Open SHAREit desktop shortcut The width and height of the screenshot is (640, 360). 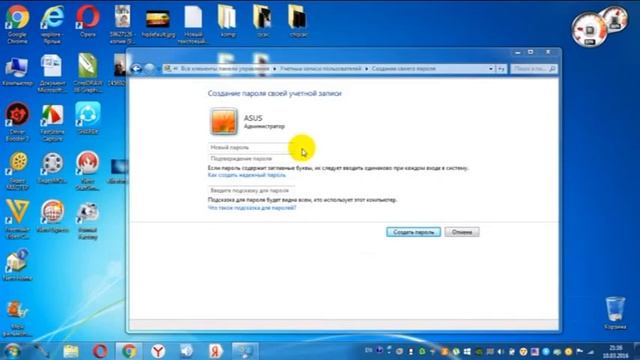[x=88, y=118]
